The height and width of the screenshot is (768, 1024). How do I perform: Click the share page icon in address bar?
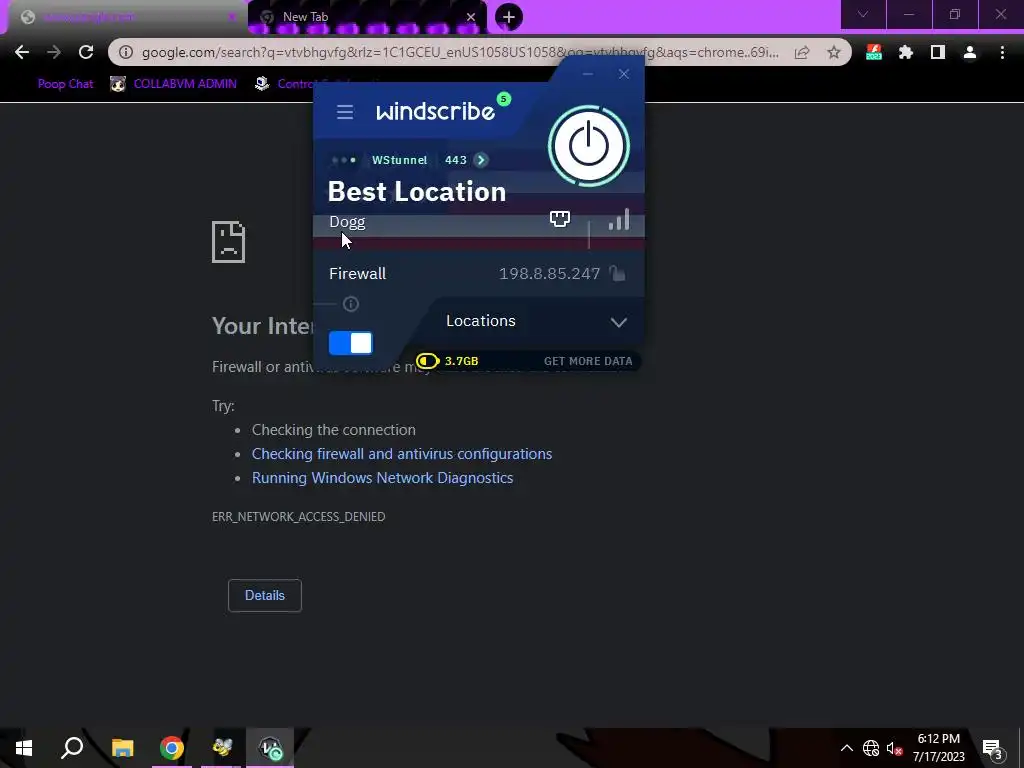point(802,52)
